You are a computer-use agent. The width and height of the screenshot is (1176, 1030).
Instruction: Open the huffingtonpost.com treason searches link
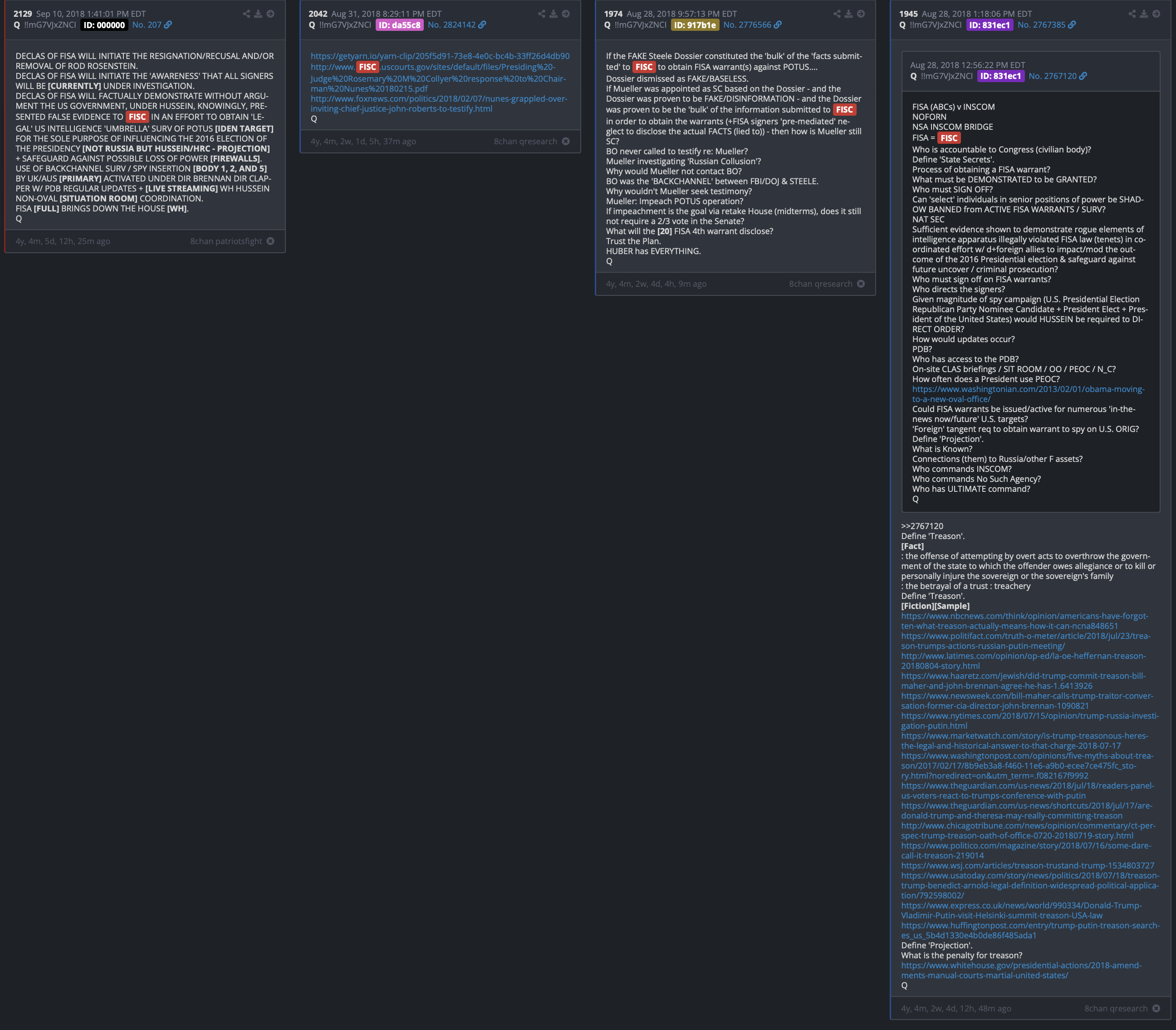coord(1030,931)
